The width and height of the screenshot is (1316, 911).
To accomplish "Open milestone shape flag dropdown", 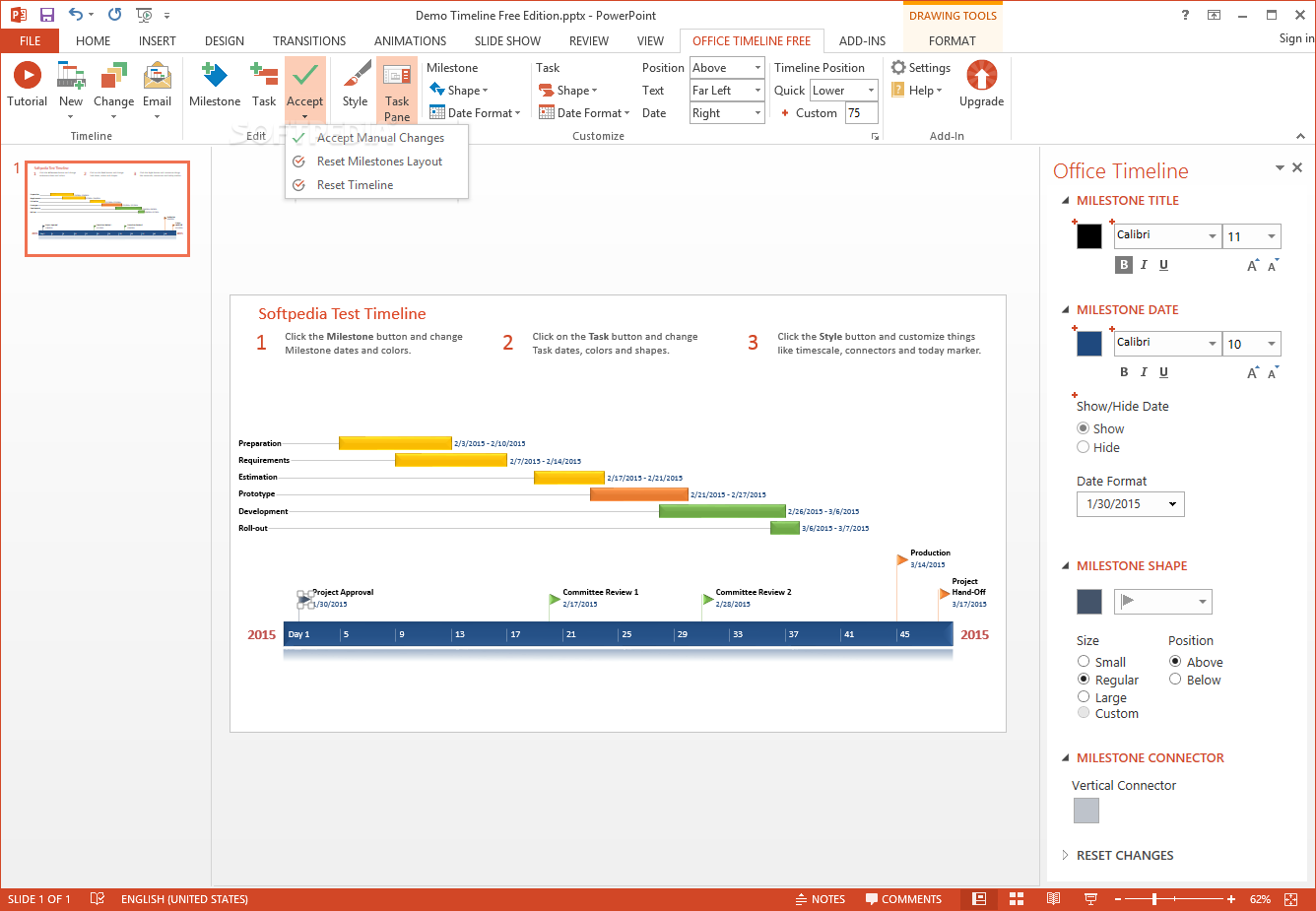I will point(1163,602).
